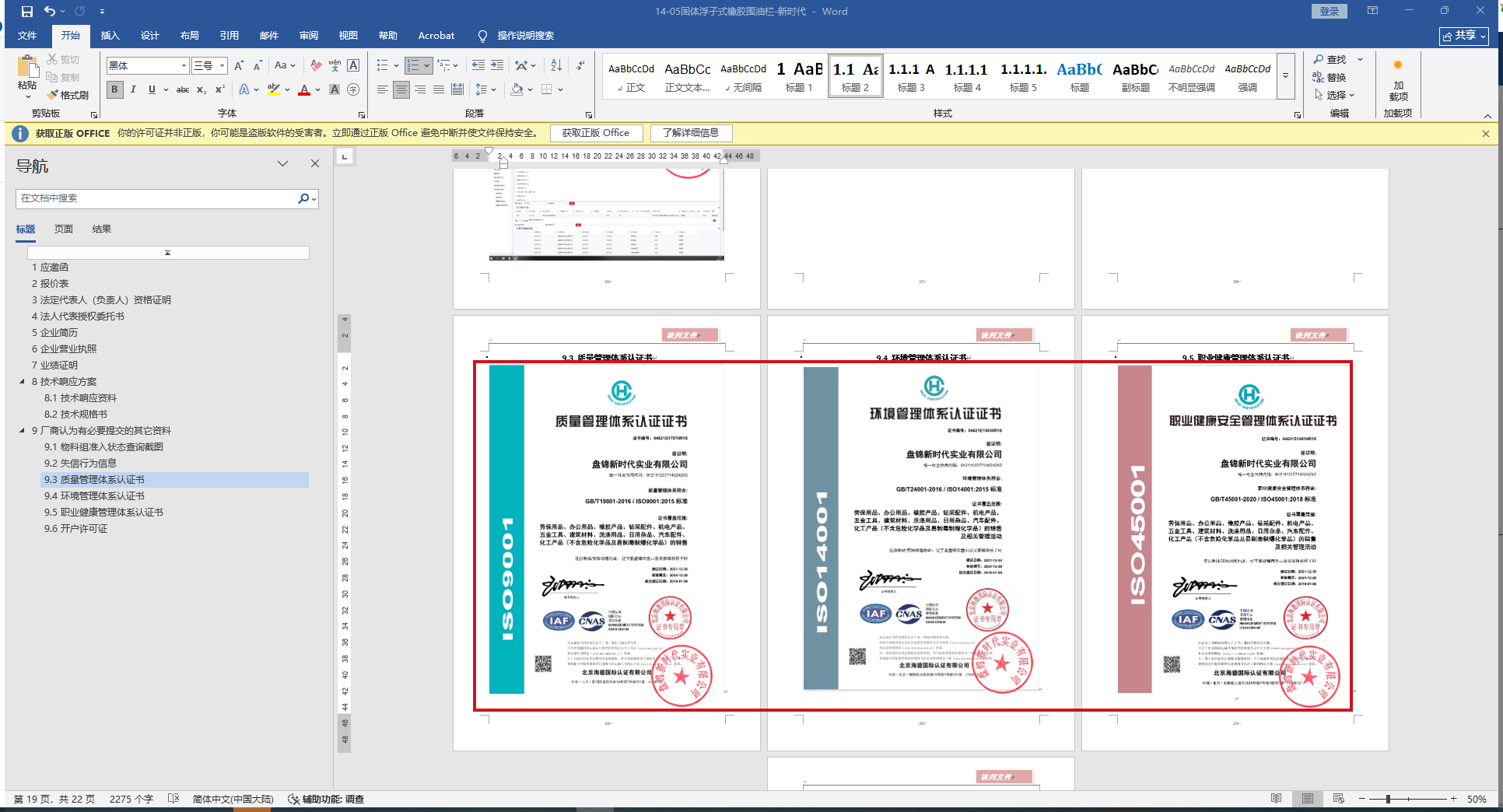The height and width of the screenshot is (812, 1503).
Task: Apply the 标题 1 heading style
Action: (x=799, y=77)
